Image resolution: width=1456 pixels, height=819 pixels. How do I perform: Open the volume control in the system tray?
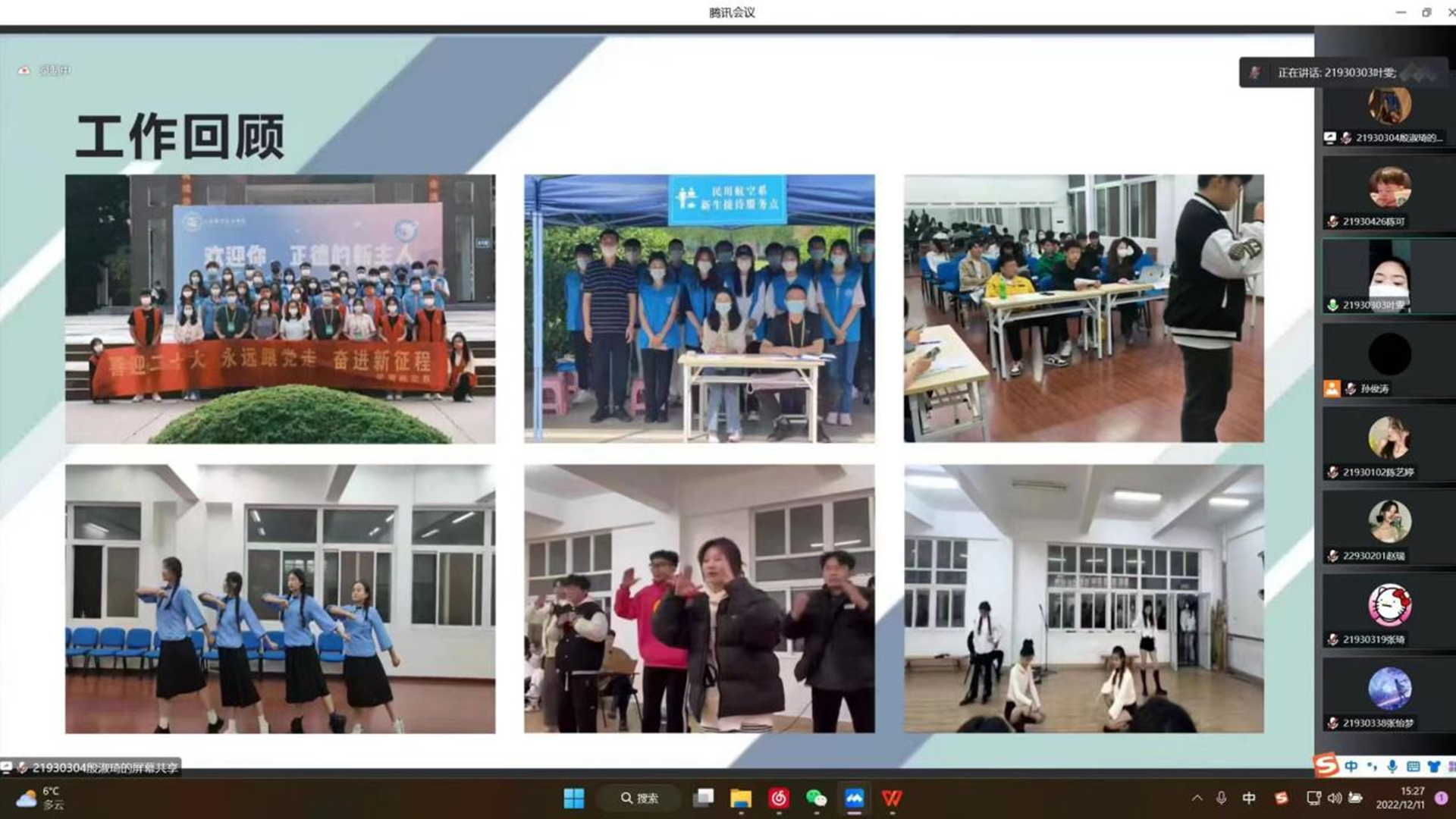point(1335,798)
